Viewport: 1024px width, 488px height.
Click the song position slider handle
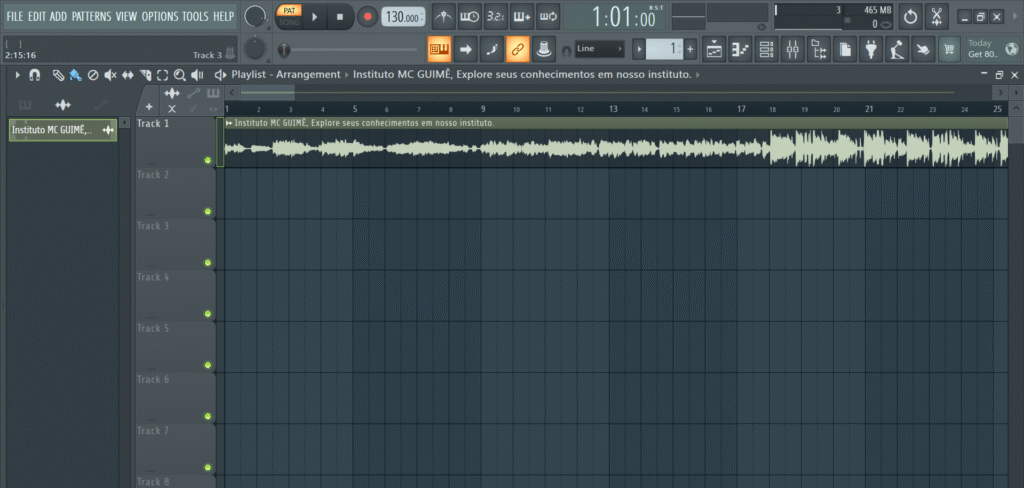pos(284,50)
